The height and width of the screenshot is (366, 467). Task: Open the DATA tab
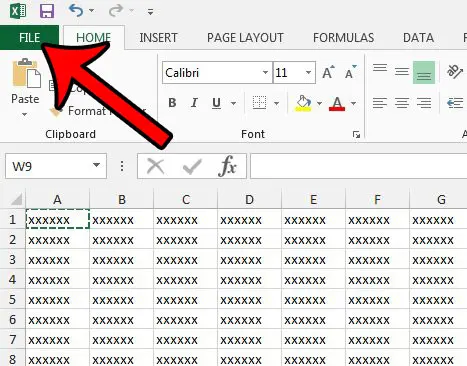418,37
